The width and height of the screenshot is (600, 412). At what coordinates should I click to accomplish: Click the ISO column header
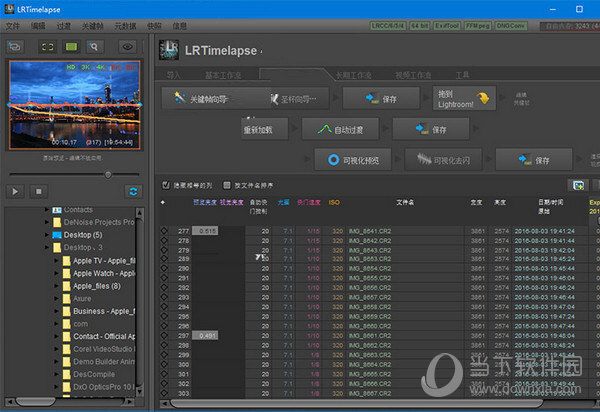pyautogui.click(x=334, y=202)
